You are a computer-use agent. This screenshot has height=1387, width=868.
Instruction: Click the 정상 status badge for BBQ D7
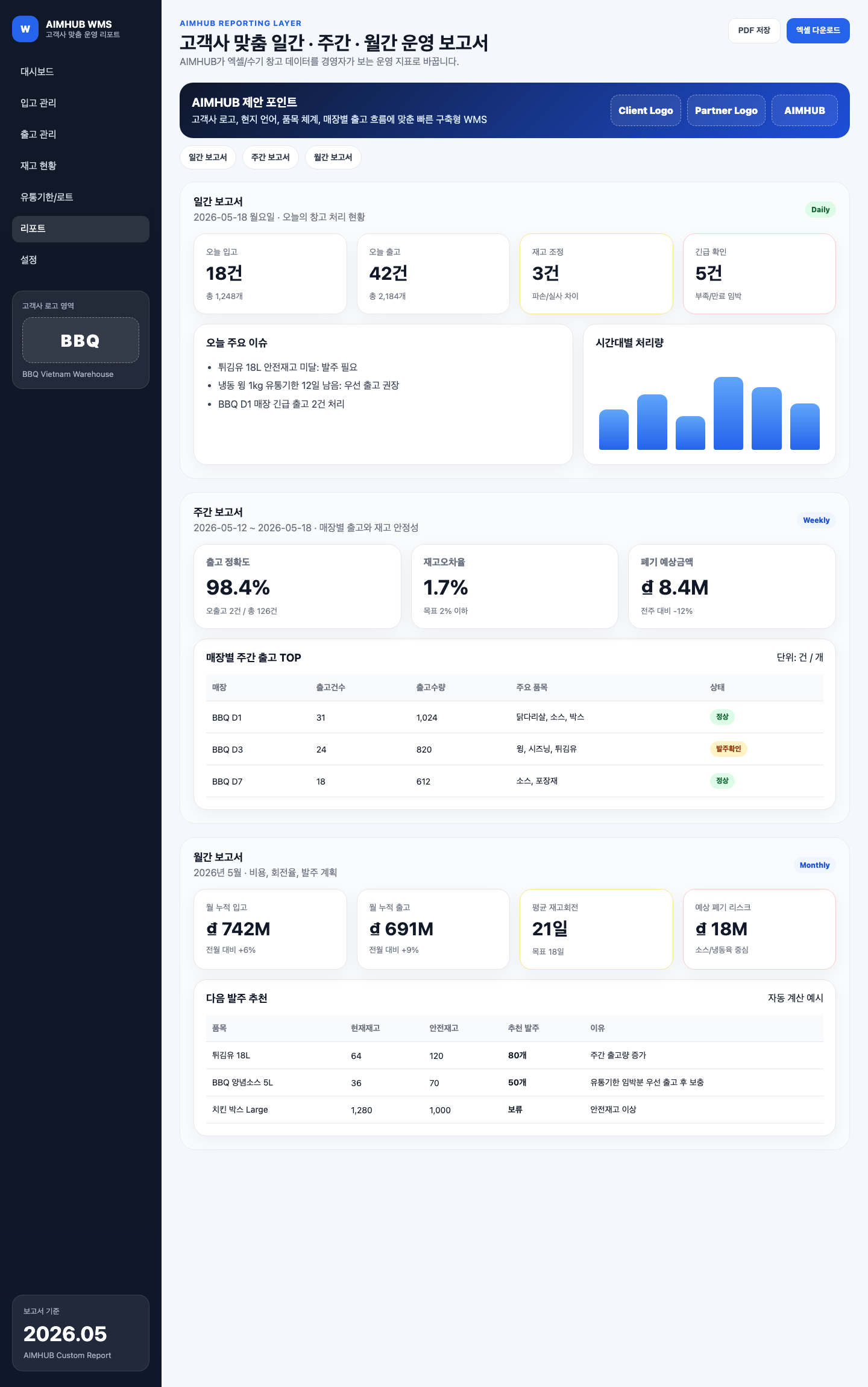[x=722, y=781]
